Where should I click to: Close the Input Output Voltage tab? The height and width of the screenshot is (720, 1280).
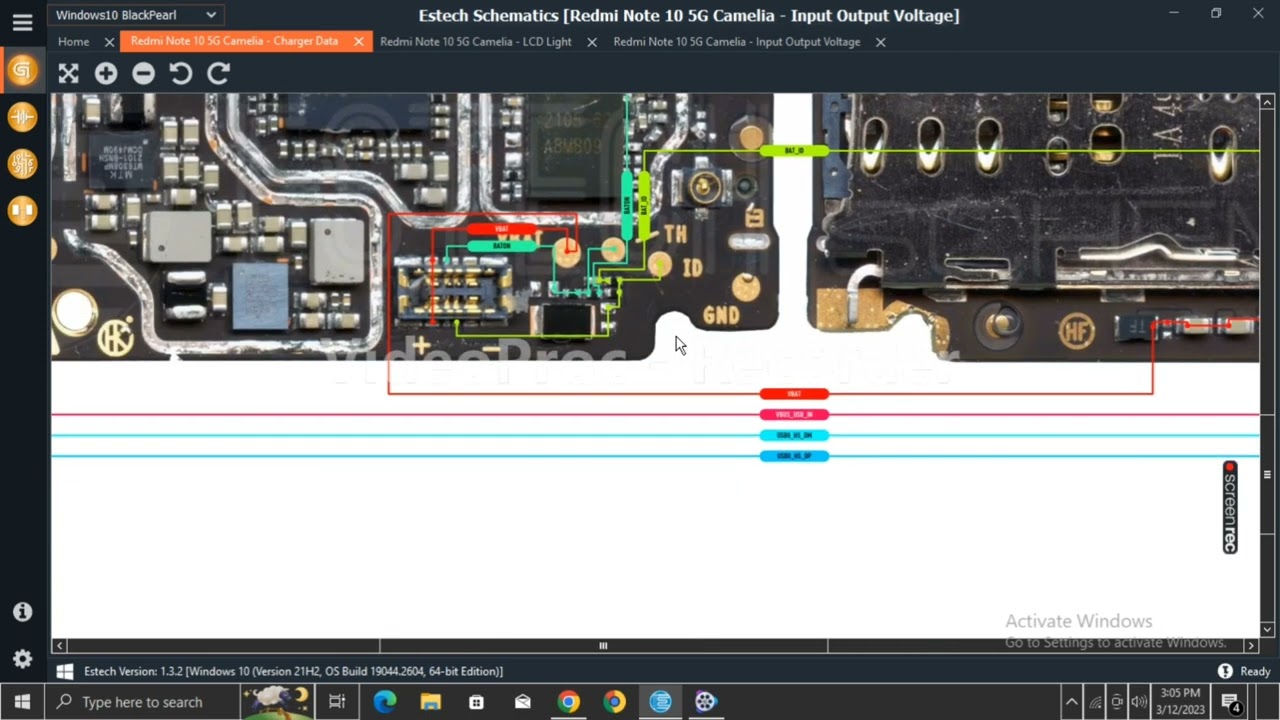(880, 42)
